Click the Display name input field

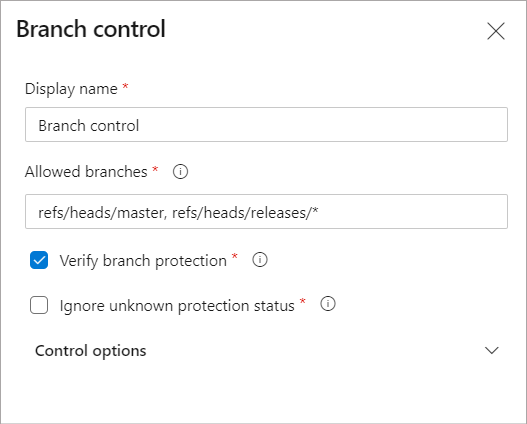[266, 125]
